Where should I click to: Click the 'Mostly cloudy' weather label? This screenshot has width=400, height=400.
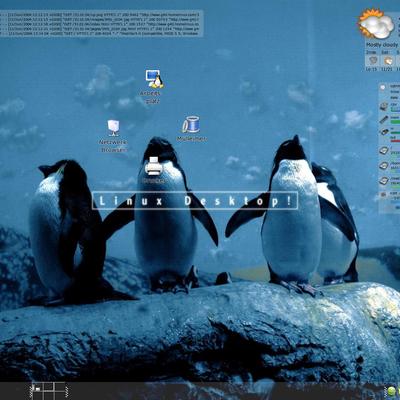382,45
